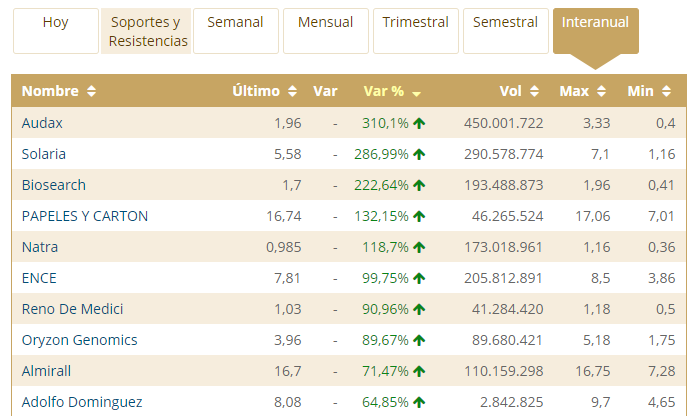Click sort arrows beside Max header

coord(602,91)
